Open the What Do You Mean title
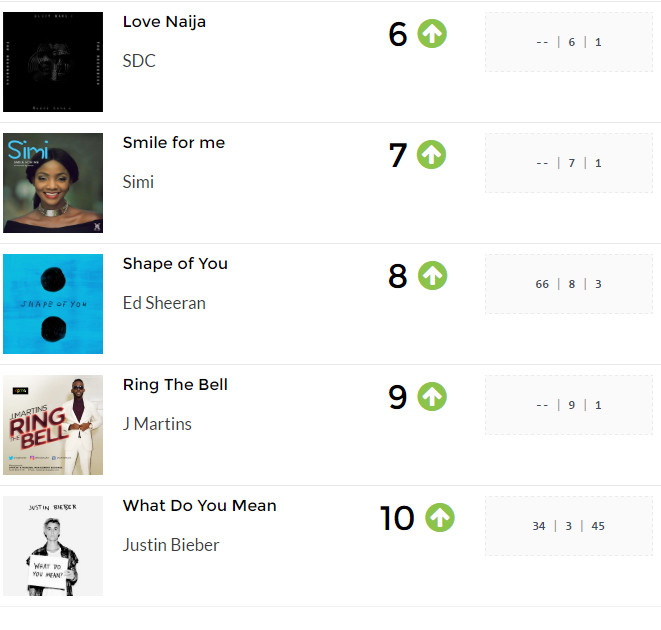 click(200, 506)
